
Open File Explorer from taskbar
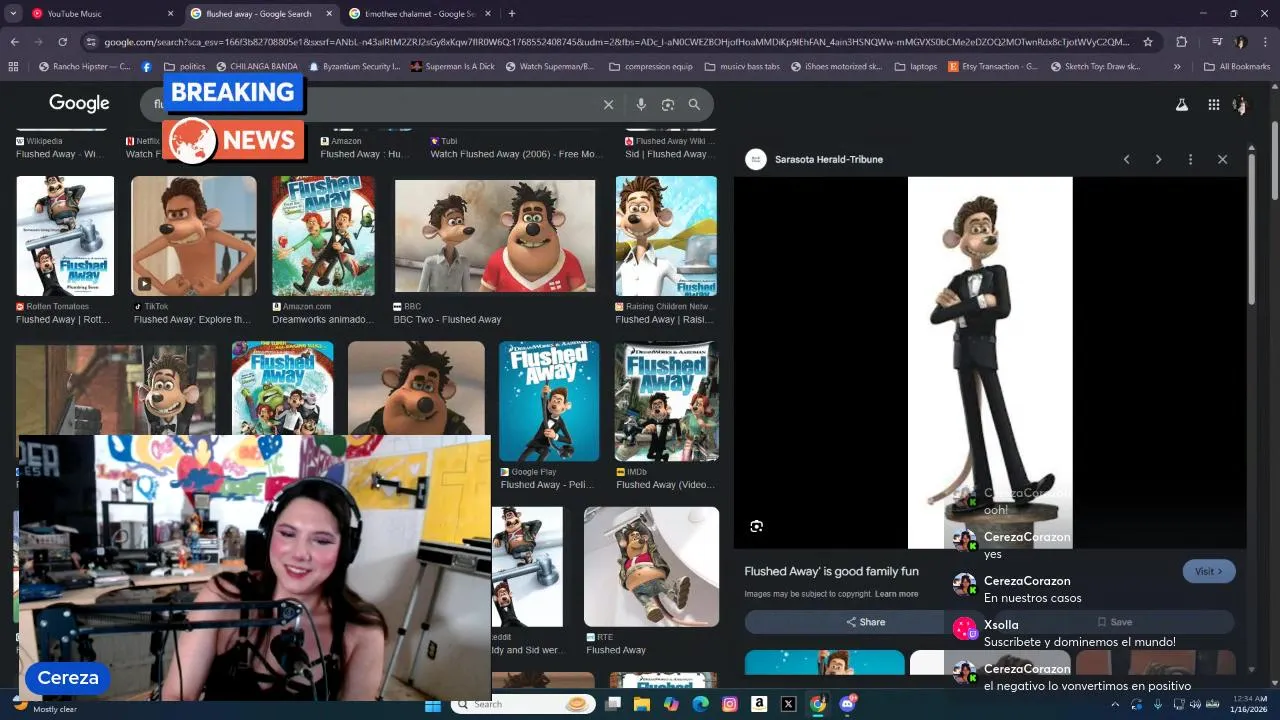tap(642, 704)
